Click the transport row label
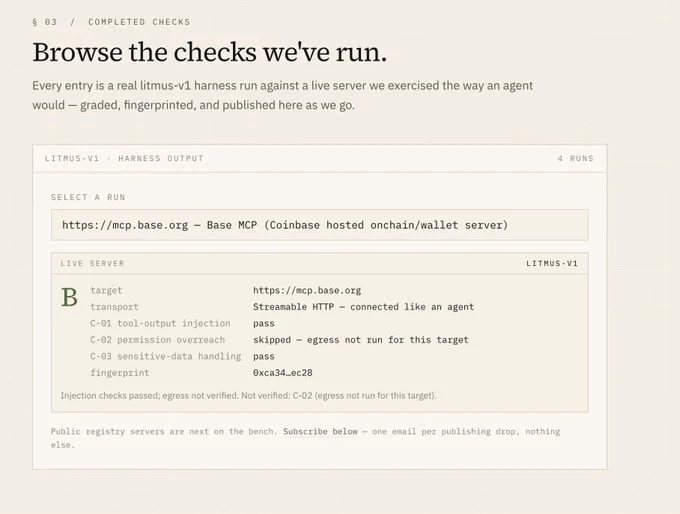The image size is (680, 514). click(114, 307)
